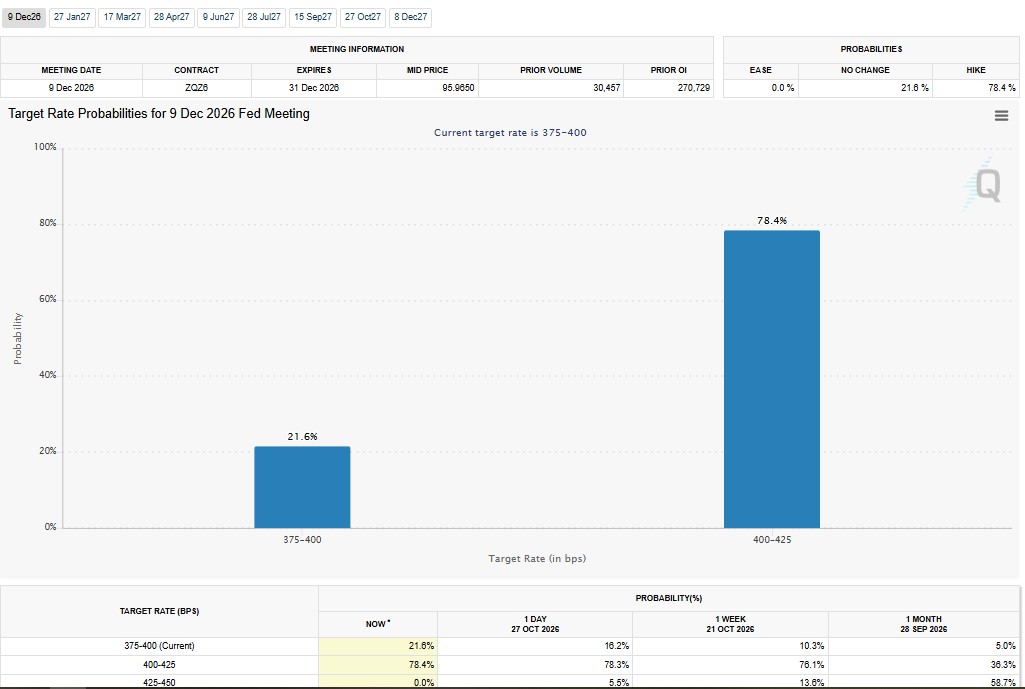Screen dimensions: 1025x689
Task: View the 9 Jun27 meeting tab
Action: [x=218, y=17]
